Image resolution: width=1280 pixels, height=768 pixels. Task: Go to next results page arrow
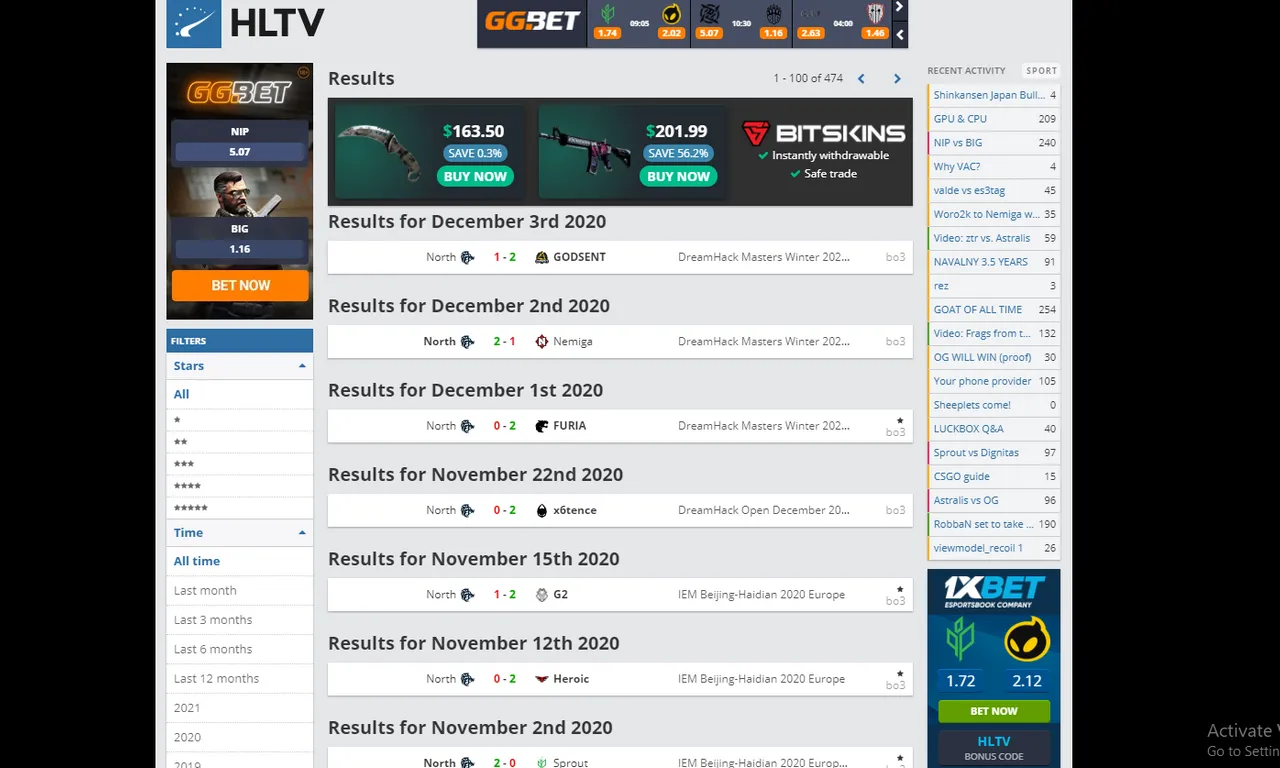click(897, 79)
